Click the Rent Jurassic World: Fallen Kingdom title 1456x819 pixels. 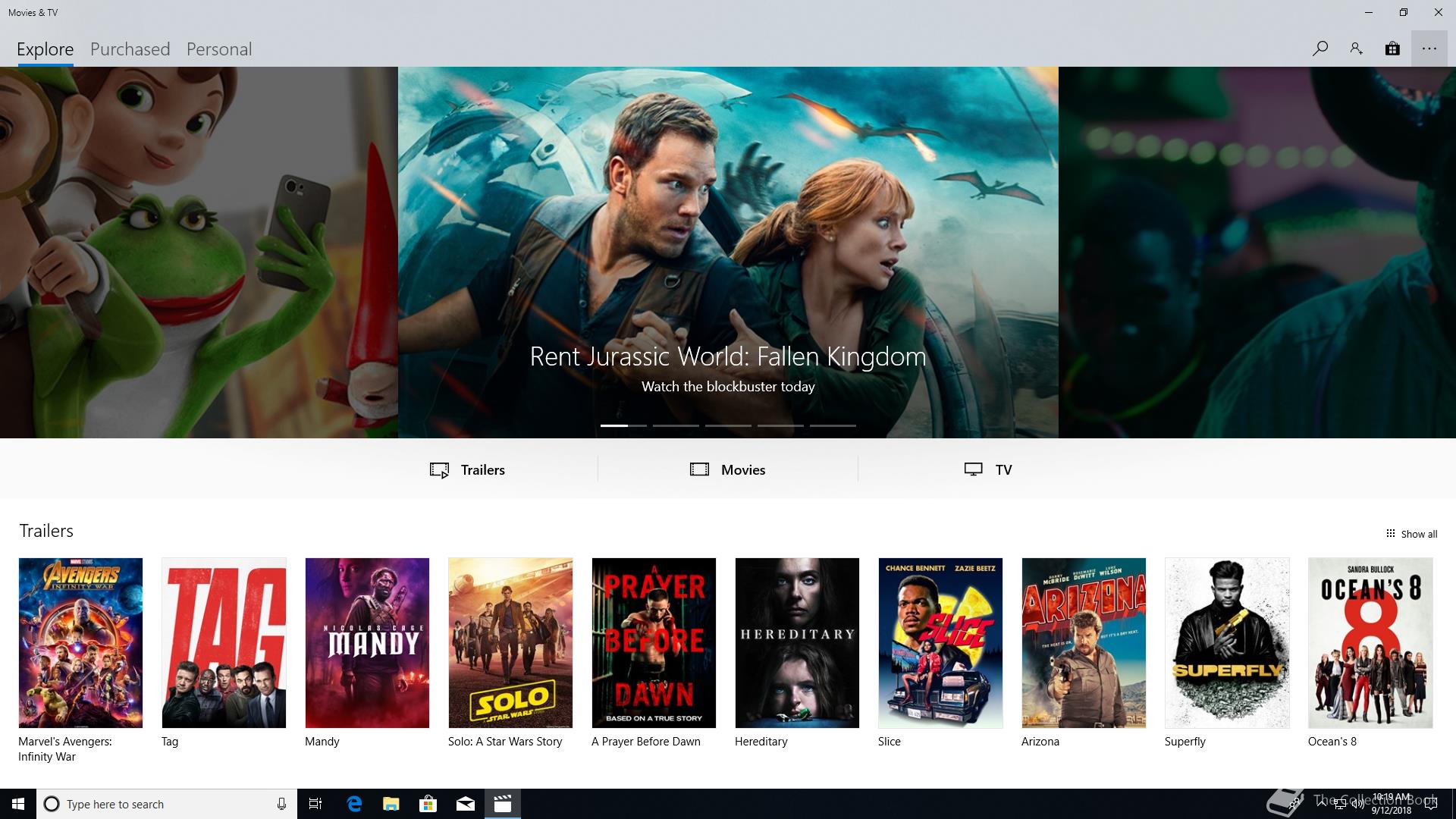point(728,356)
